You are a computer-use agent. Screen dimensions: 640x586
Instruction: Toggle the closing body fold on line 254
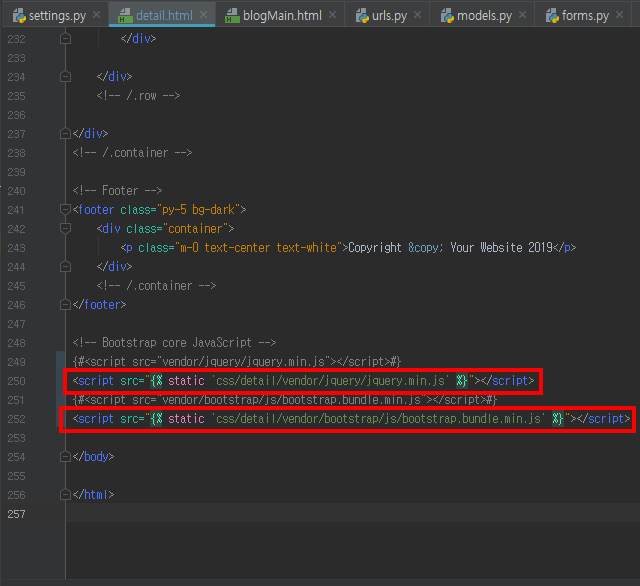65,457
